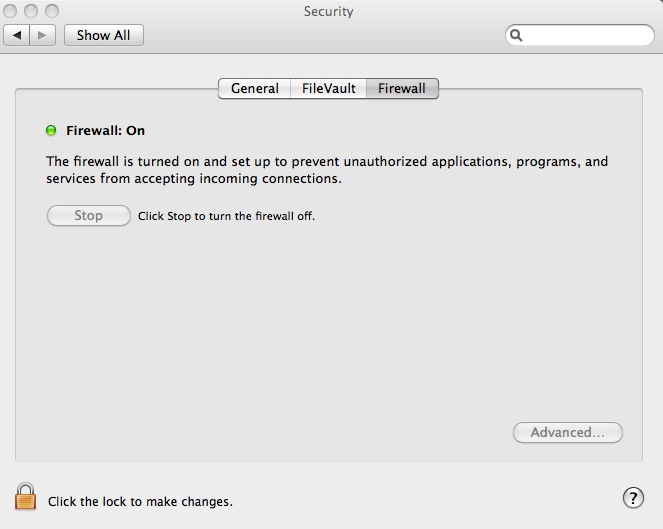This screenshot has height=529, width=663.
Task: Click the magnifying glass search icon
Action: [x=516, y=35]
